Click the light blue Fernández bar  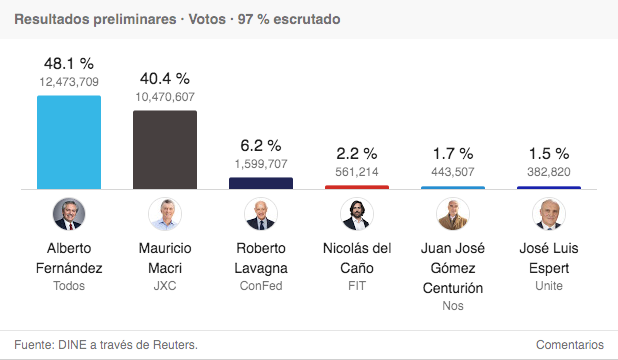pos(69,142)
